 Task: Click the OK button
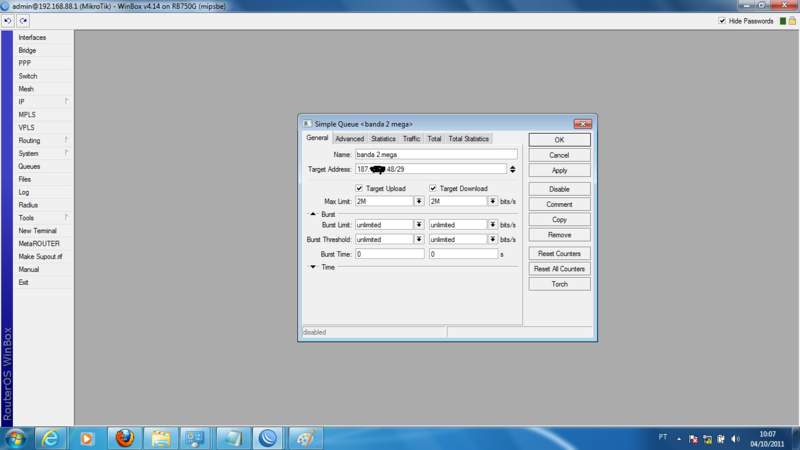pyautogui.click(x=559, y=140)
